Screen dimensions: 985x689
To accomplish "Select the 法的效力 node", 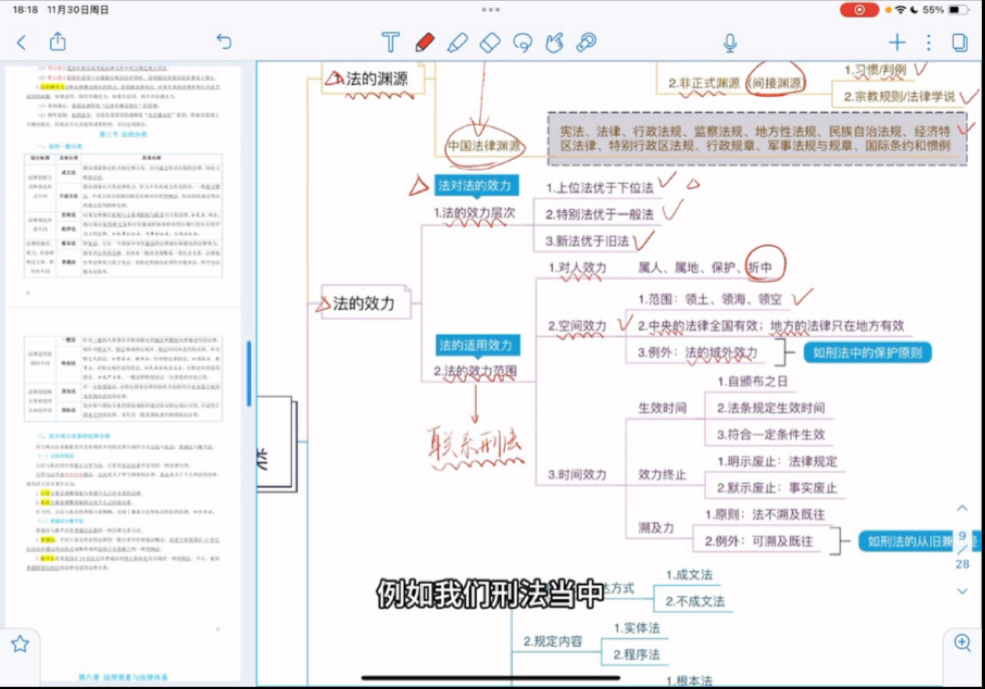I will coord(366,303).
